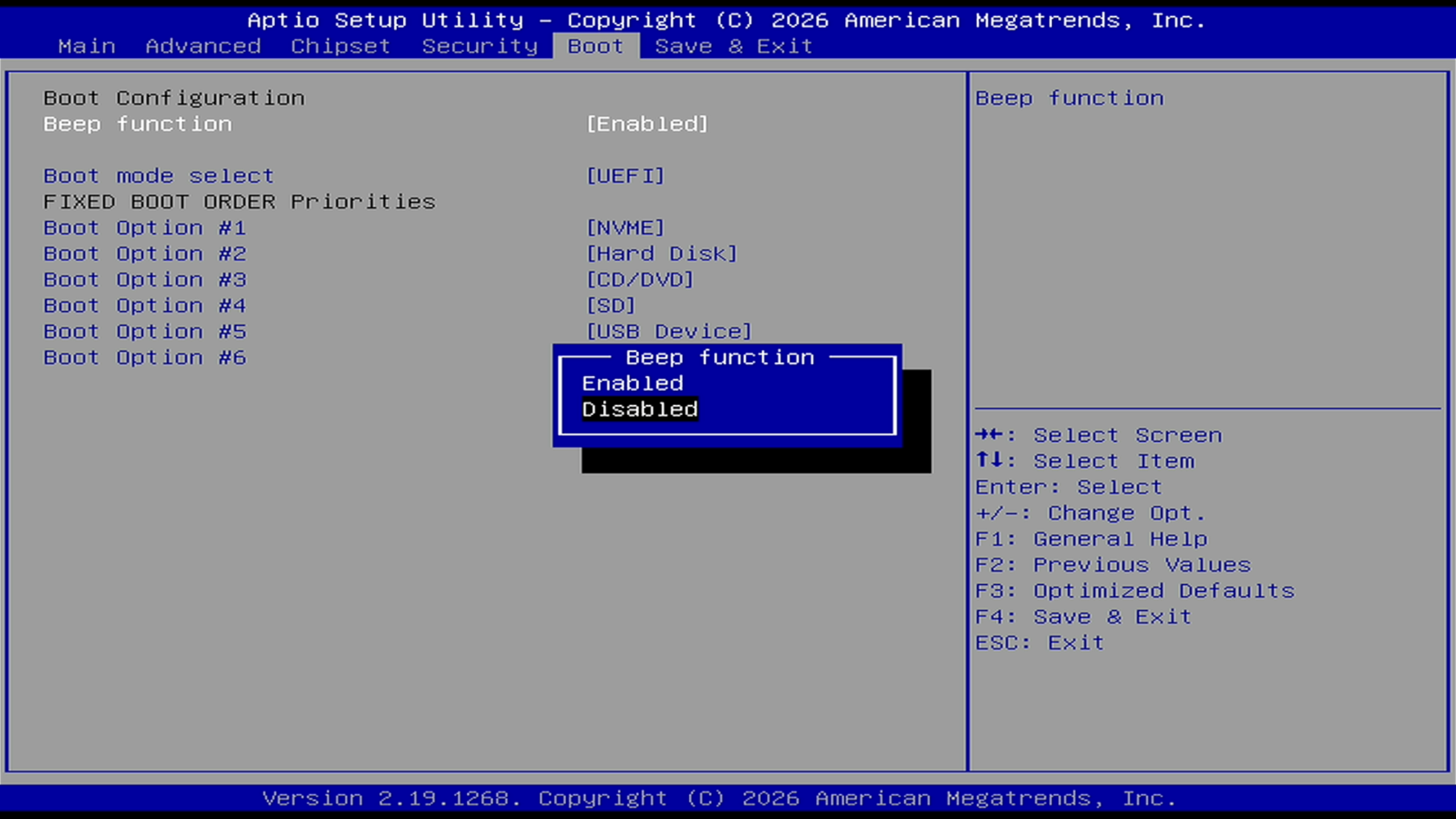Change Boot Option #2 [Hard Disk] value
Screen dimensions: 1456x819
click(x=662, y=254)
